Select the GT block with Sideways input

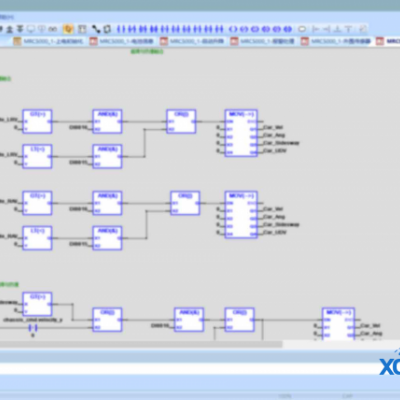point(37,304)
